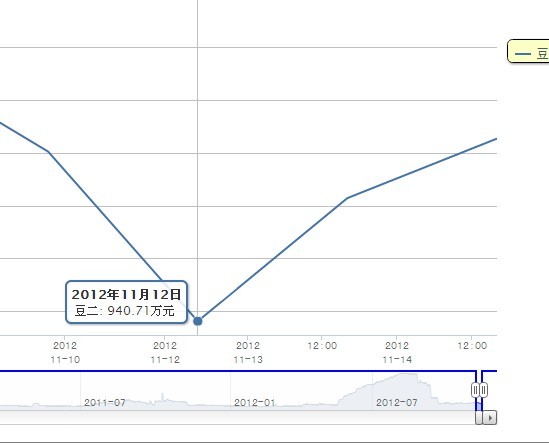
Task: Click the highlighted data point on 2012-11-12
Action: click(198, 321)
